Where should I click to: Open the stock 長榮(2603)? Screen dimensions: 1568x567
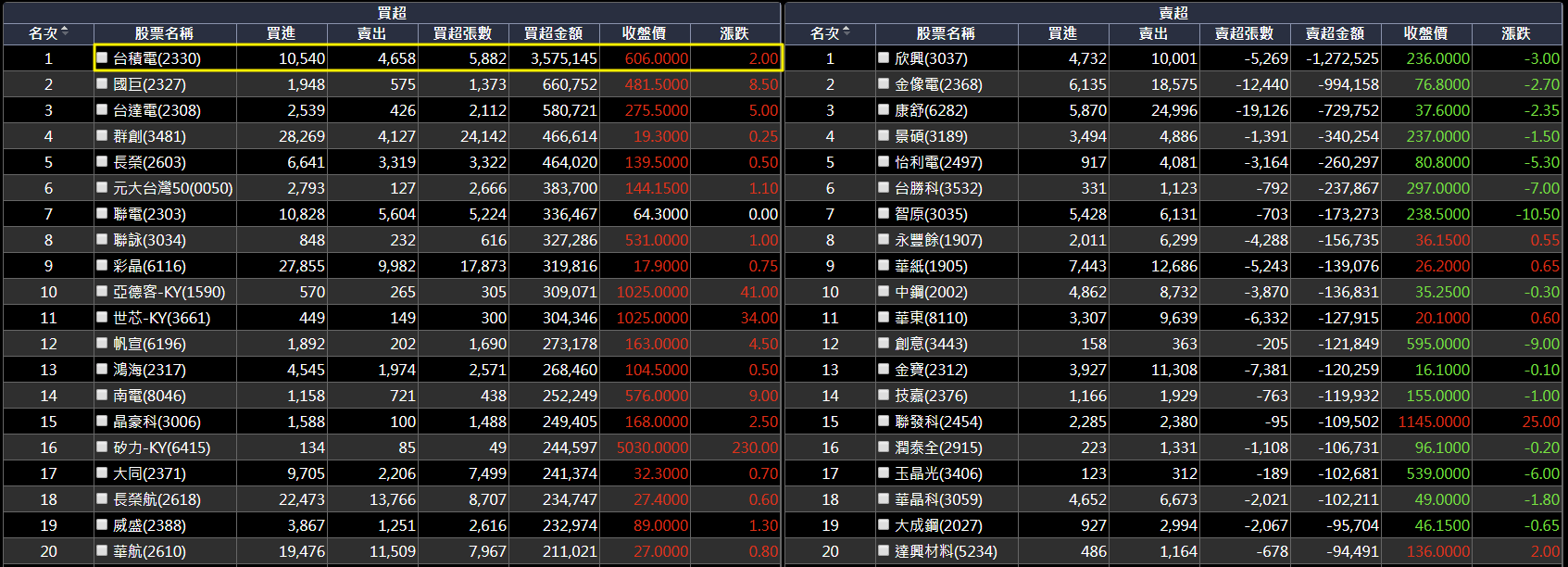point(149,162)
